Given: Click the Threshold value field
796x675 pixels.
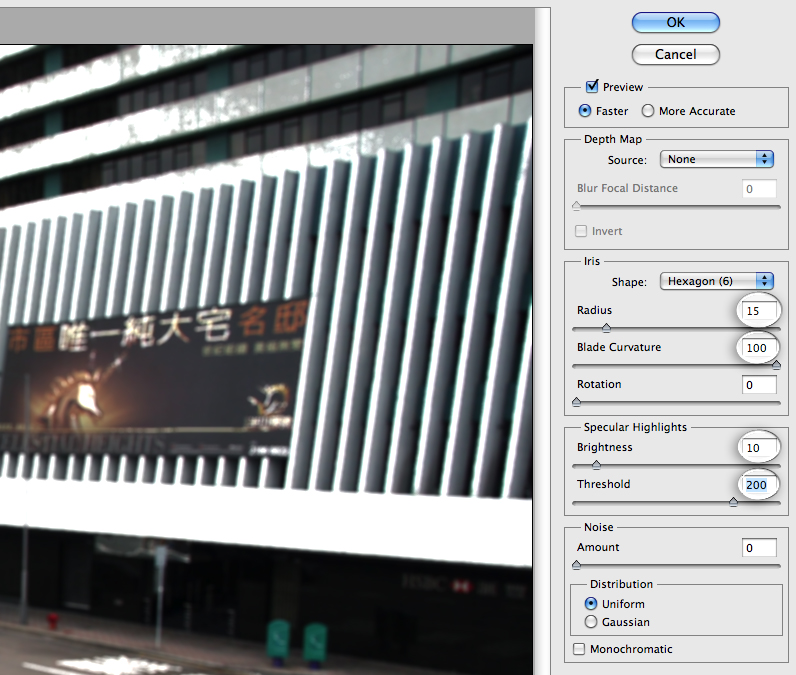Looking at the screenshot, I should coord(759,485).
